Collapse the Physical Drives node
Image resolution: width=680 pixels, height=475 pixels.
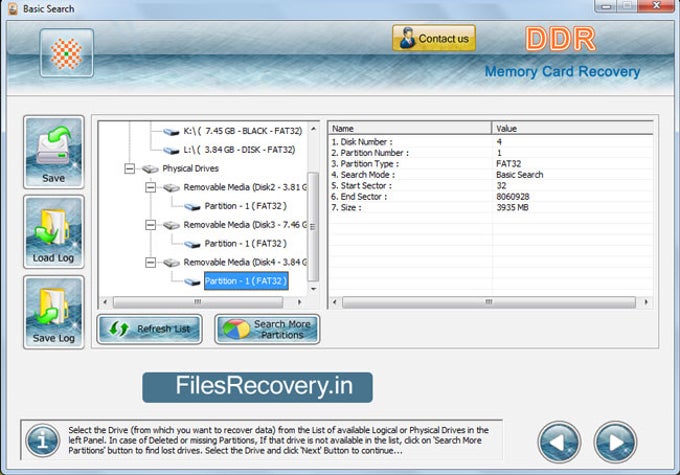(x=129, y=168)
